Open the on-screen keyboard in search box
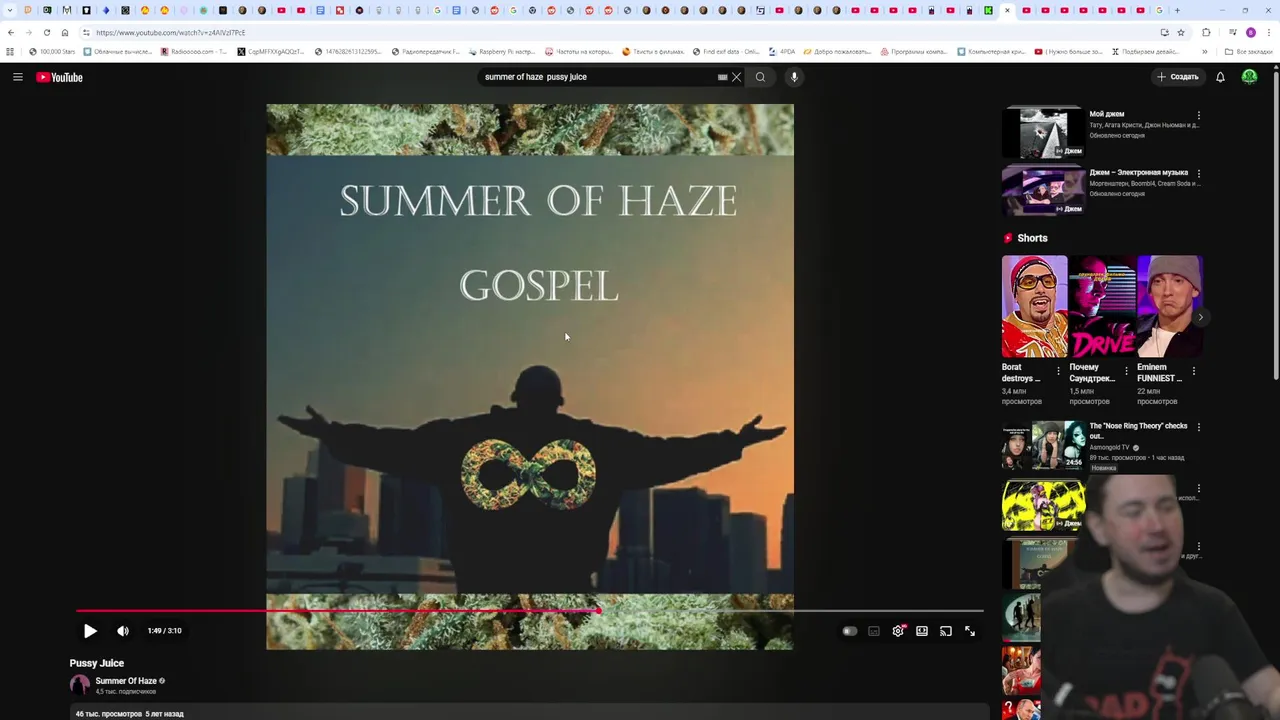Image resolution: width=1280 pixels, height=720 pixels. (x=722, y=77)
